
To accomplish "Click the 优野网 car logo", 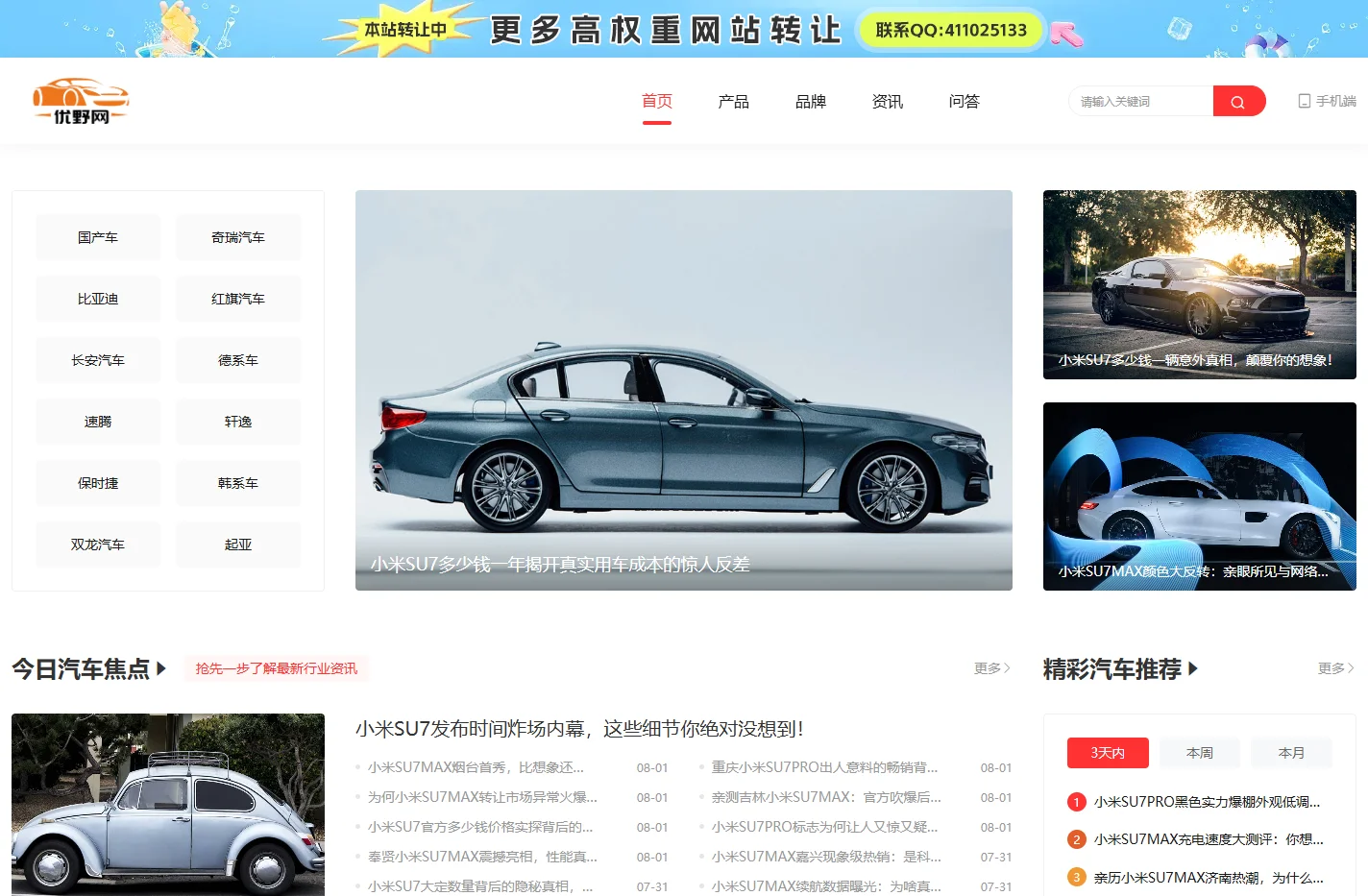I will pos(81,101).
